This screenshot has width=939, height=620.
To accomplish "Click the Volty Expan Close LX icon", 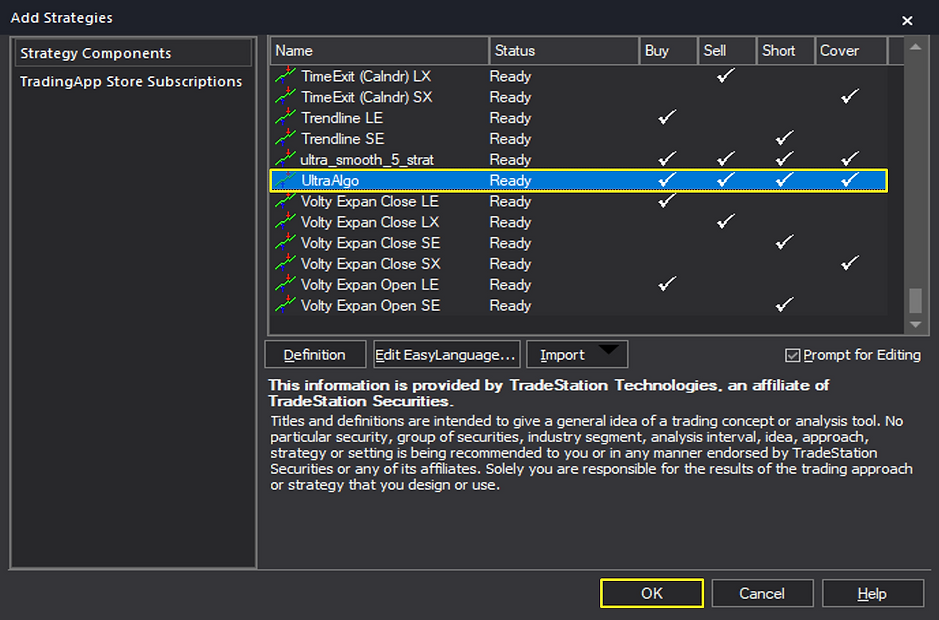I will (286, 222).
